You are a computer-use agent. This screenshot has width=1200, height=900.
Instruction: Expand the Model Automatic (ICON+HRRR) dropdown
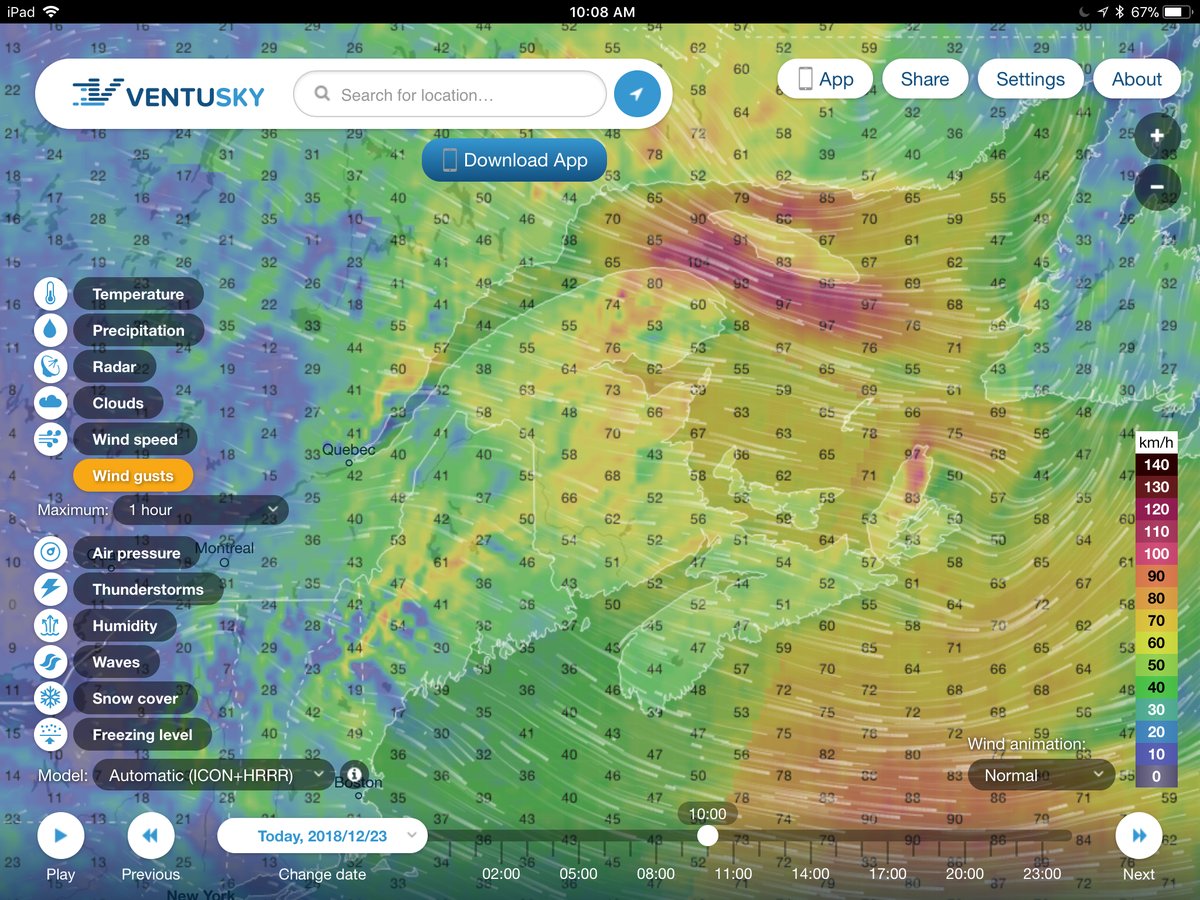214,775
